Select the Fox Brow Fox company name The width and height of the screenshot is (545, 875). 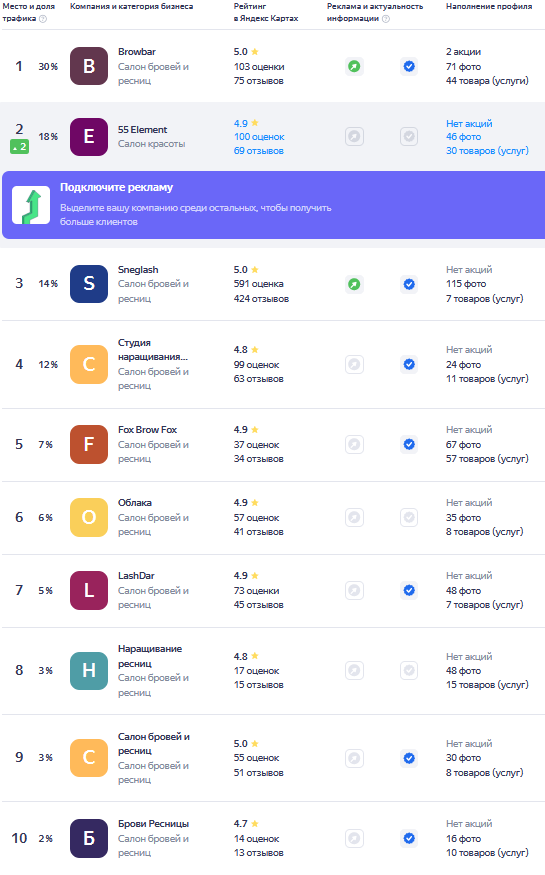(147, 430)
